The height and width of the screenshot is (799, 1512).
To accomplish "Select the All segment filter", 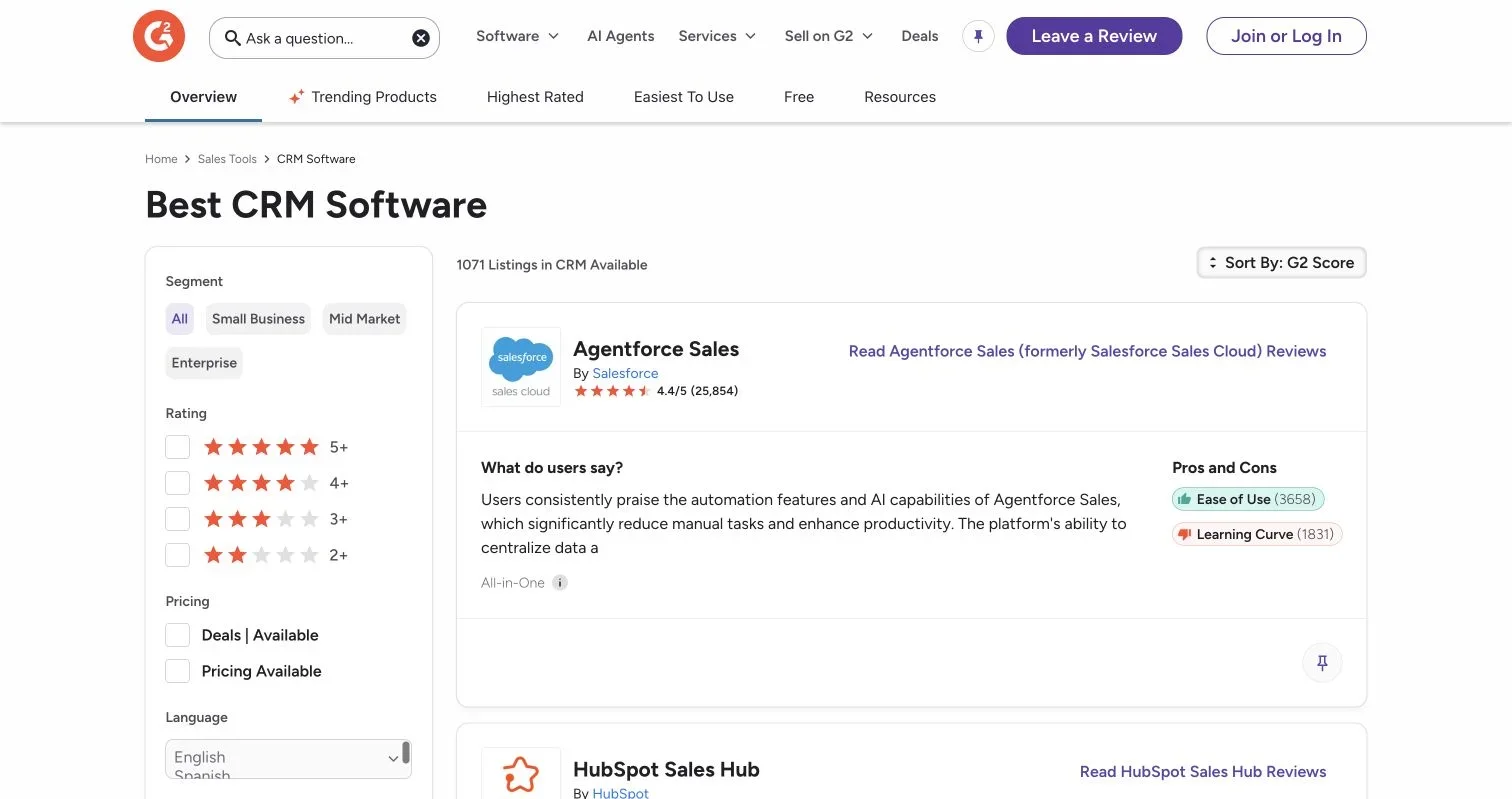I will click(x=180, y=319).
